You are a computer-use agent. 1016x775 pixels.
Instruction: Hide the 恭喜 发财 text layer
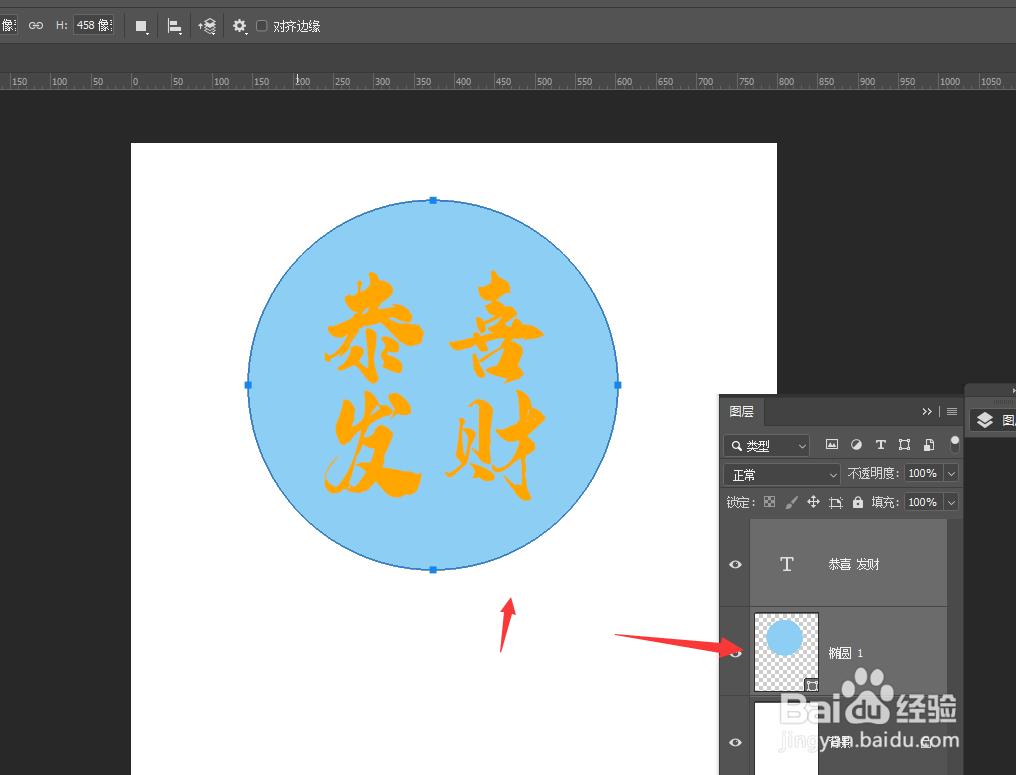[x=735, y=564]
